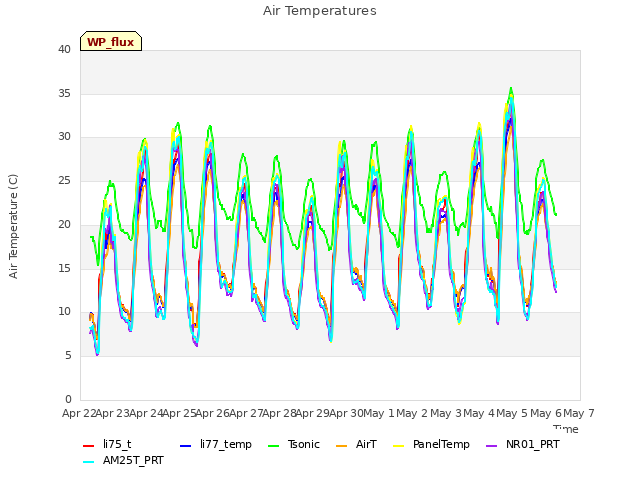Image resolution: width=640 pixels, height=480 pixels.
Task: Click the 20 y-axis tick label
Action: 64,224
